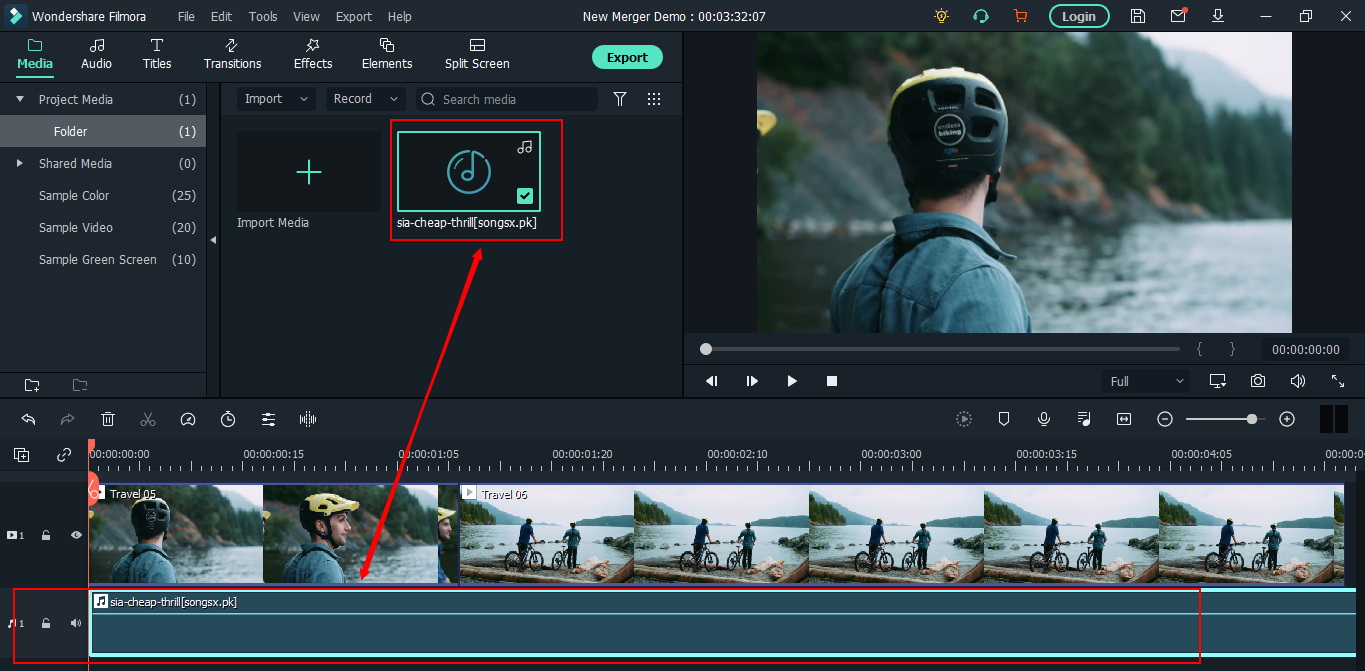Viewport: 1365px width, 671px height.
Task: Open the Import dropdown
Action: click(277, 99)
